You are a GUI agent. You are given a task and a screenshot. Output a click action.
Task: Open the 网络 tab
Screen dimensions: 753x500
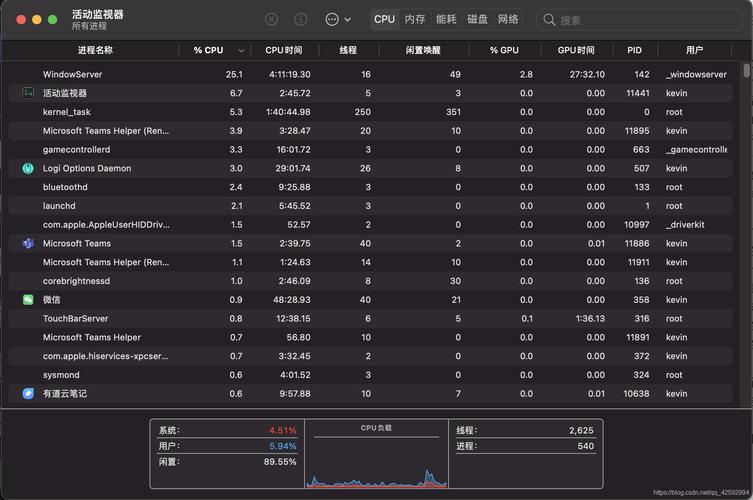(508, 19)
